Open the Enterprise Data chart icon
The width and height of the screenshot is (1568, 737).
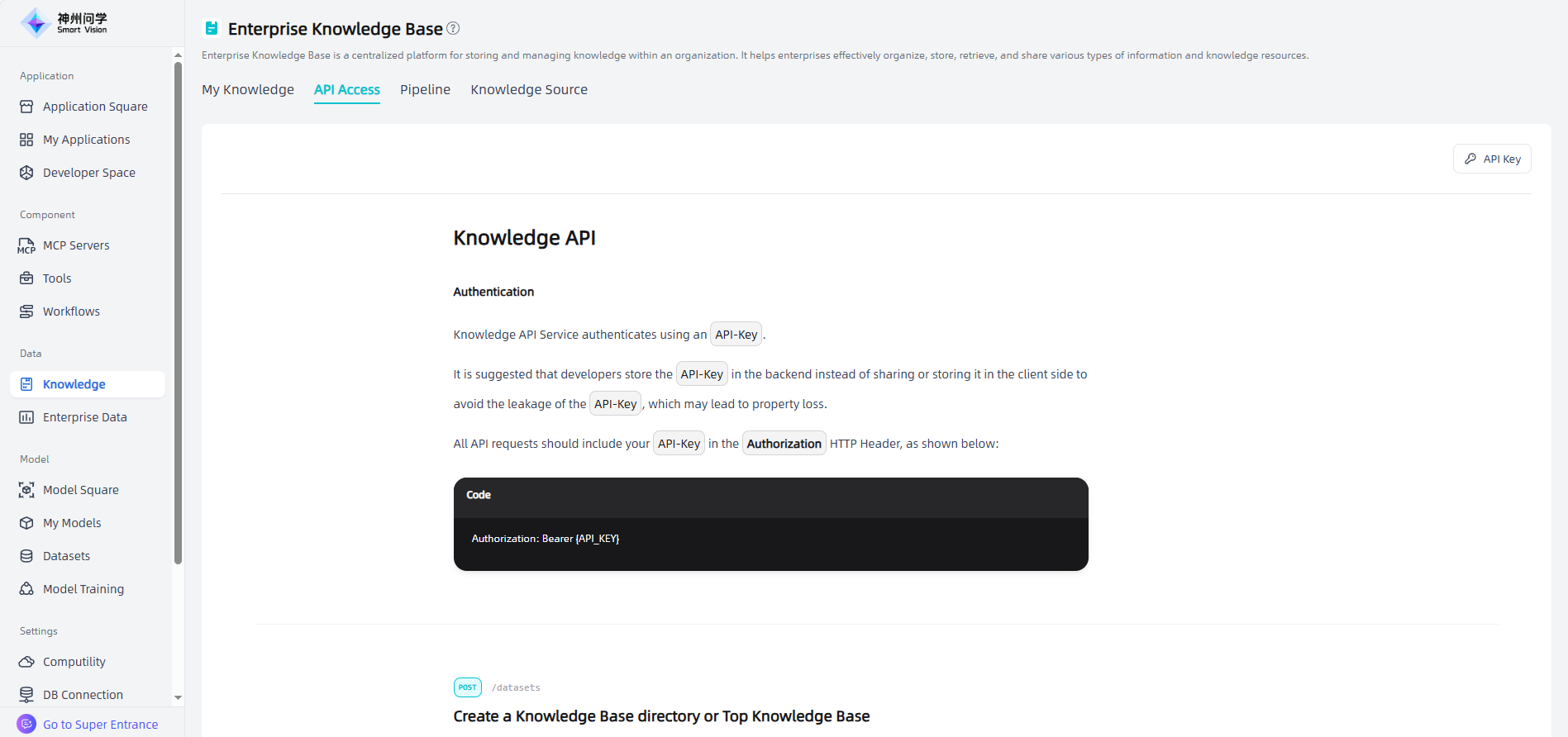click(x=26, y=417)
